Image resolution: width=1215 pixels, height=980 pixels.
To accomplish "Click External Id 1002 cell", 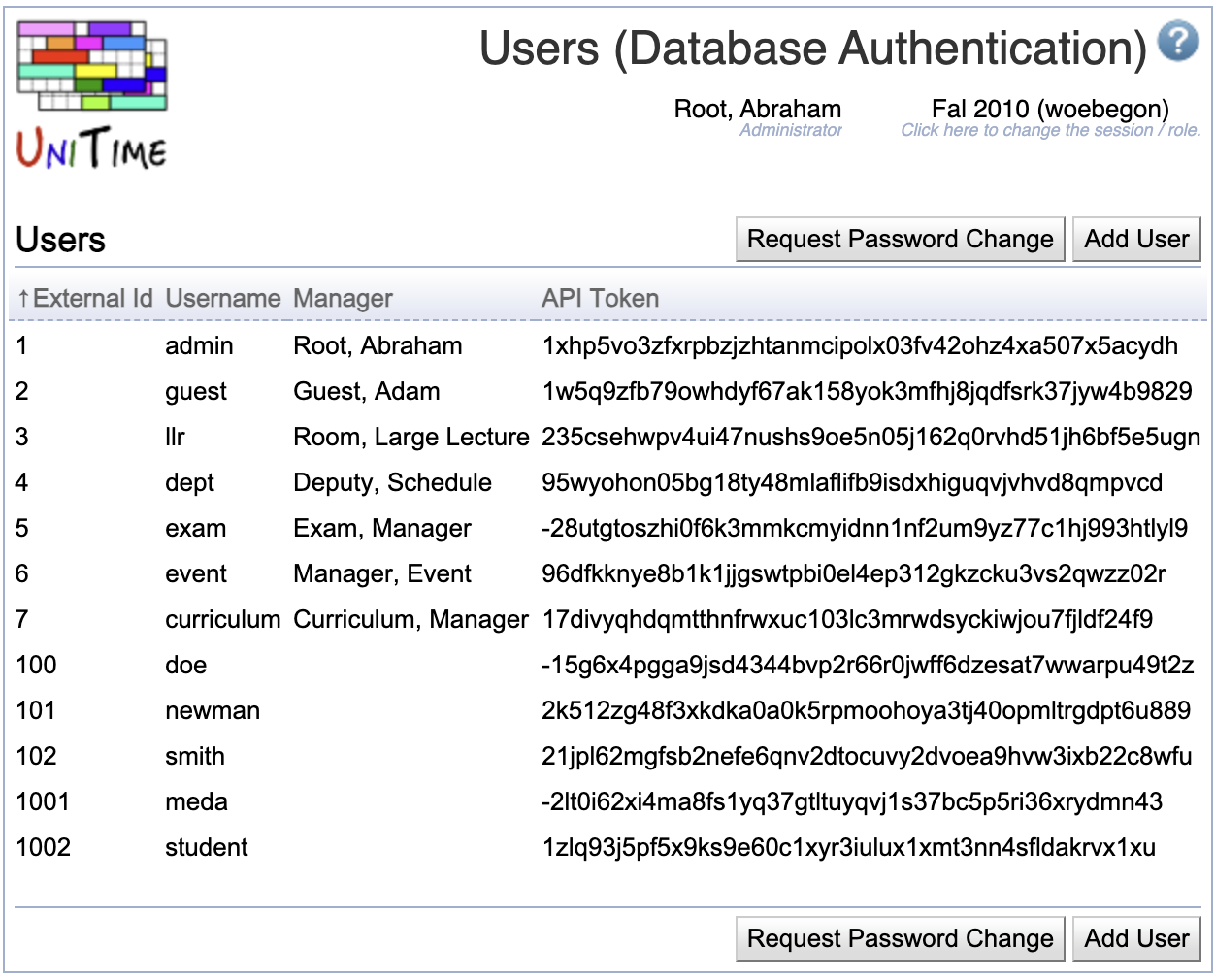I will click(x=43, y=848).
